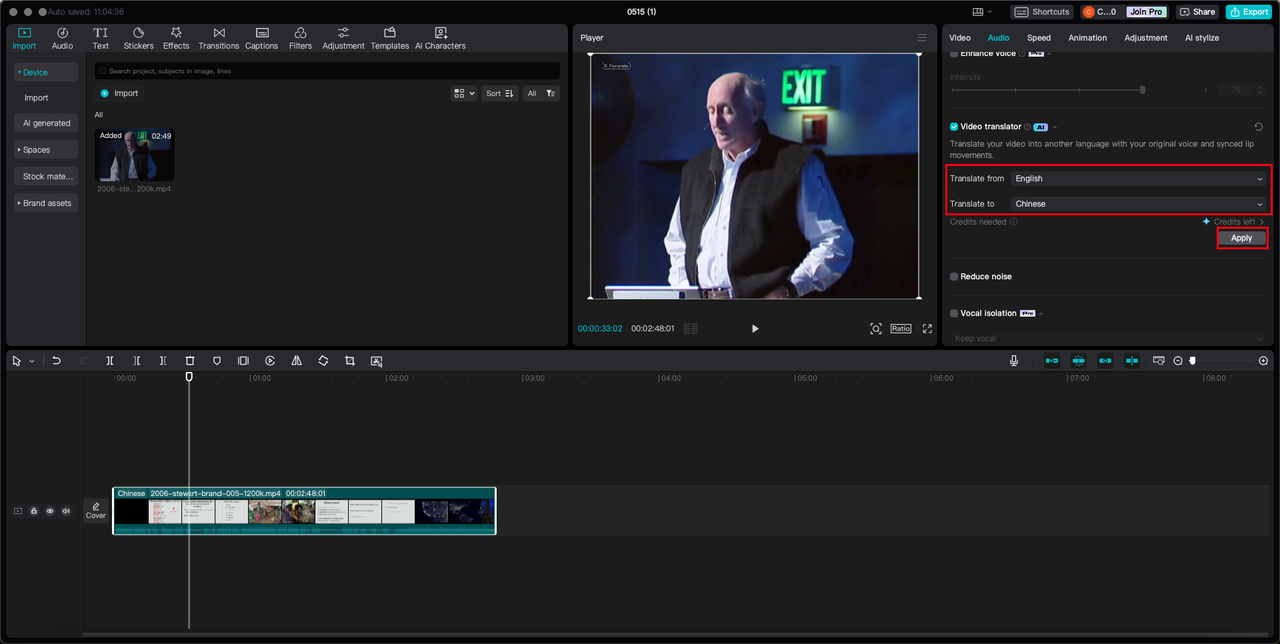Undo the last edit in timeline toolbar
The width and height of the screenshot is (1280, 644).
point(57,361)
